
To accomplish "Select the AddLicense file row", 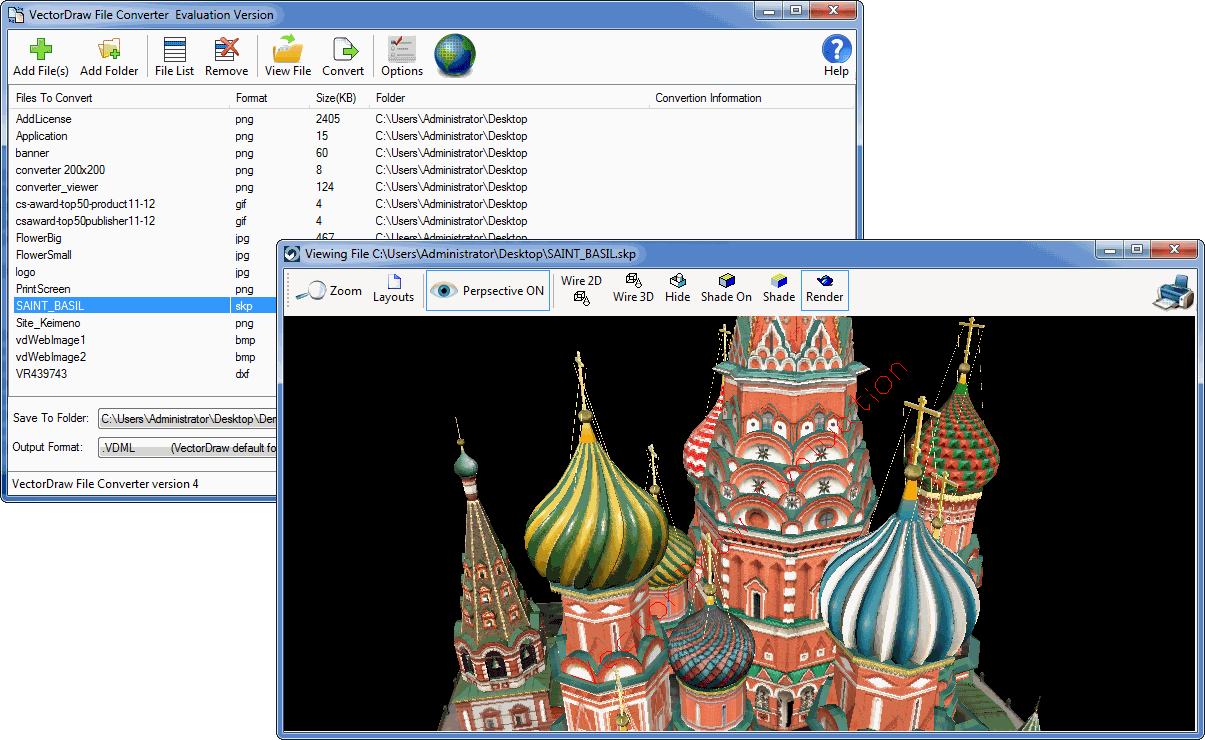I will [433, 119].
